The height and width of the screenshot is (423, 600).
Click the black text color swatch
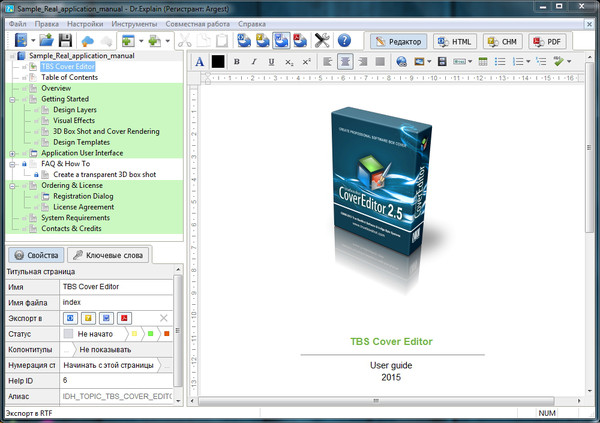(x=218, y=62)
